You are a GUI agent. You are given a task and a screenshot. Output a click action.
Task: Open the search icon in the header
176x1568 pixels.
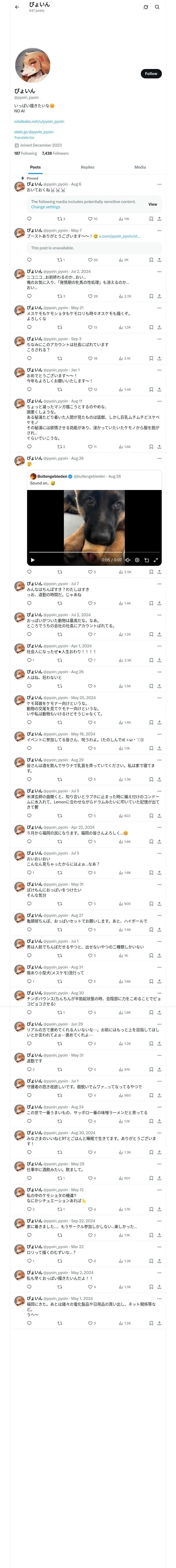coord(157,7)
